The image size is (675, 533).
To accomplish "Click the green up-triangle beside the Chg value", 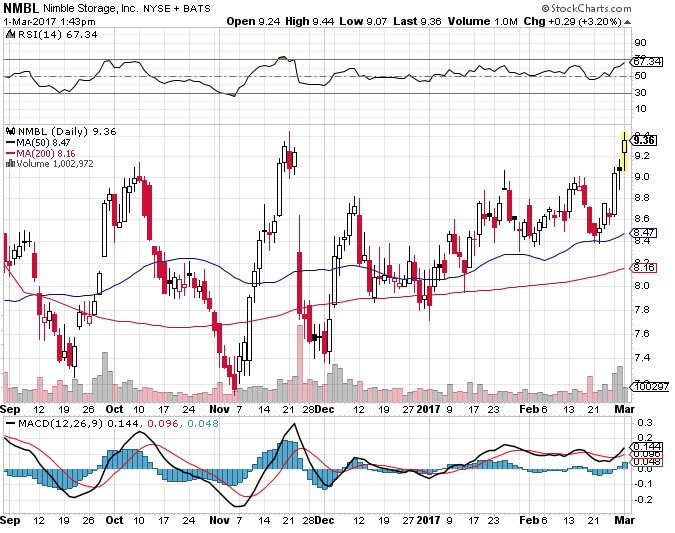I will [x=628, y=22].
